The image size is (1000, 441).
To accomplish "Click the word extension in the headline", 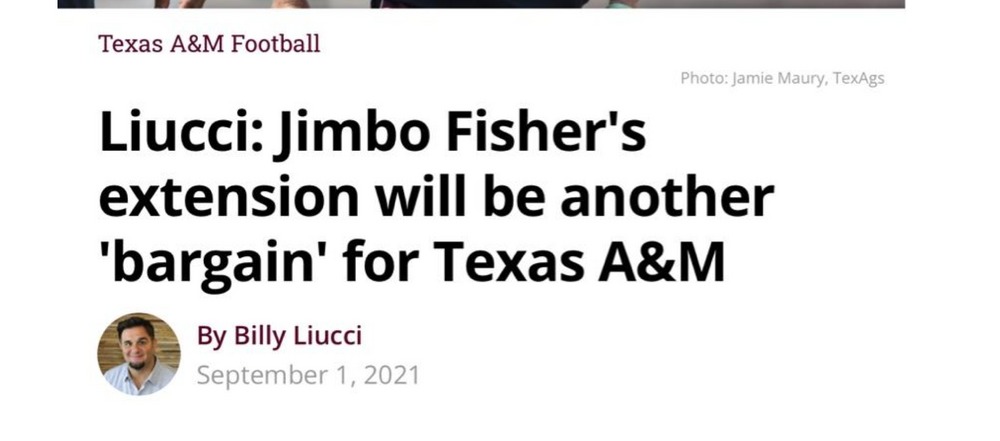I will click(x=228, y=197).
